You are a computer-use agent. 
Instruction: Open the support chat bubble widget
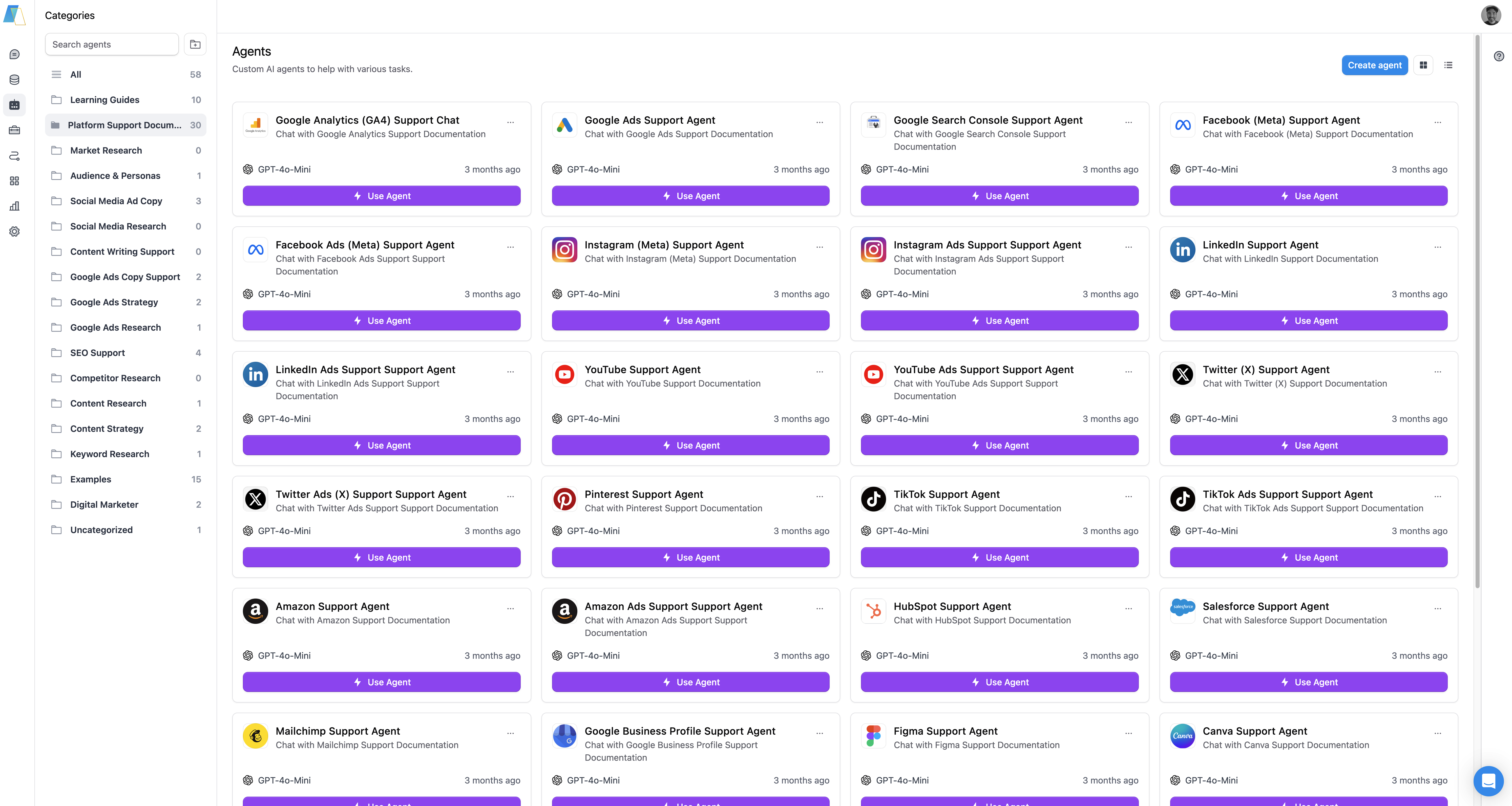1488,781
